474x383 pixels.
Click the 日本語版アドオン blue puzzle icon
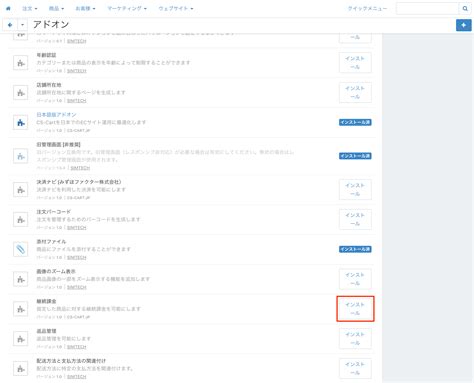[21, 122]
